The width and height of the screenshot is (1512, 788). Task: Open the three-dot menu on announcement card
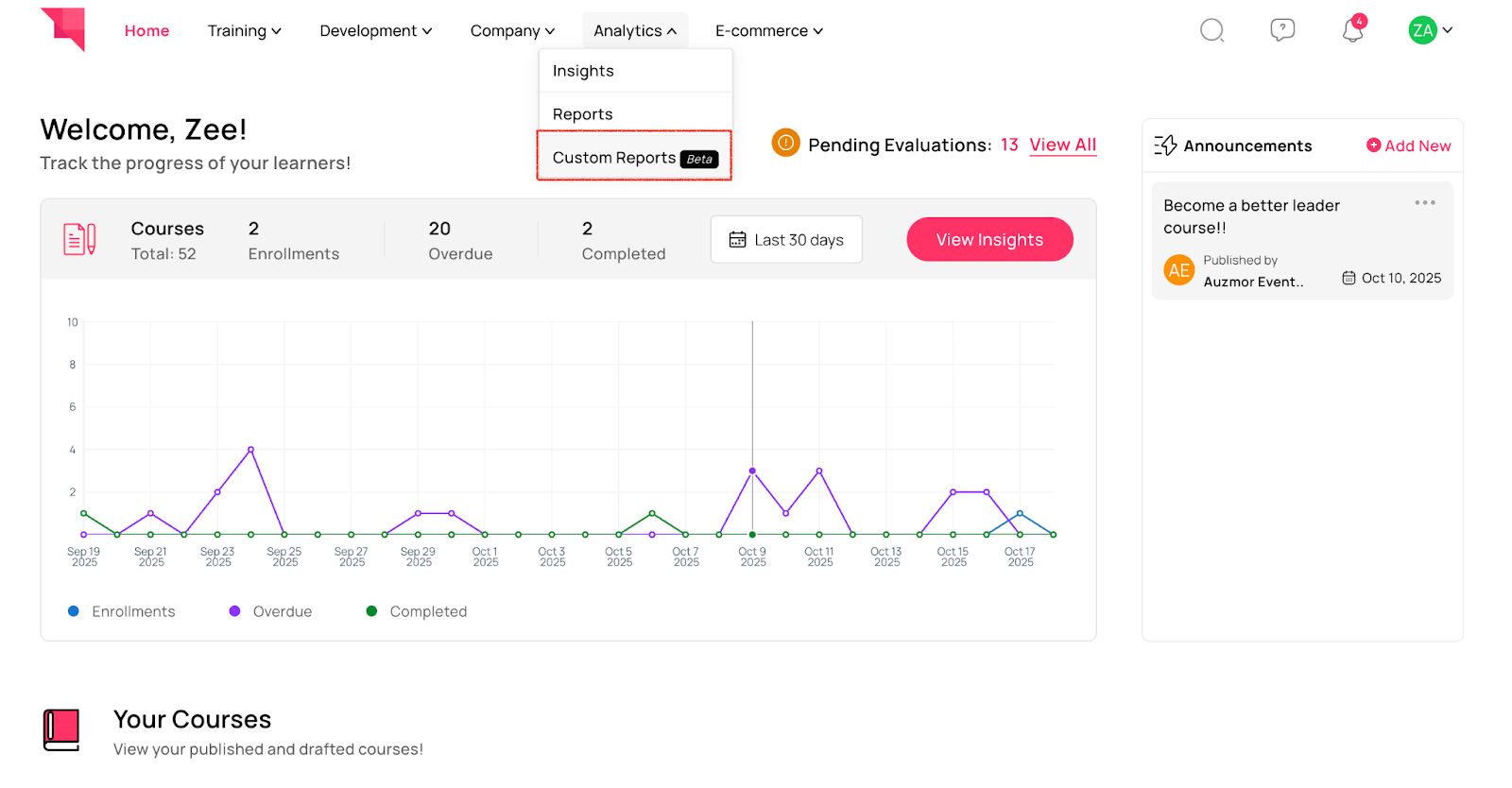(x=1425, y=203)
